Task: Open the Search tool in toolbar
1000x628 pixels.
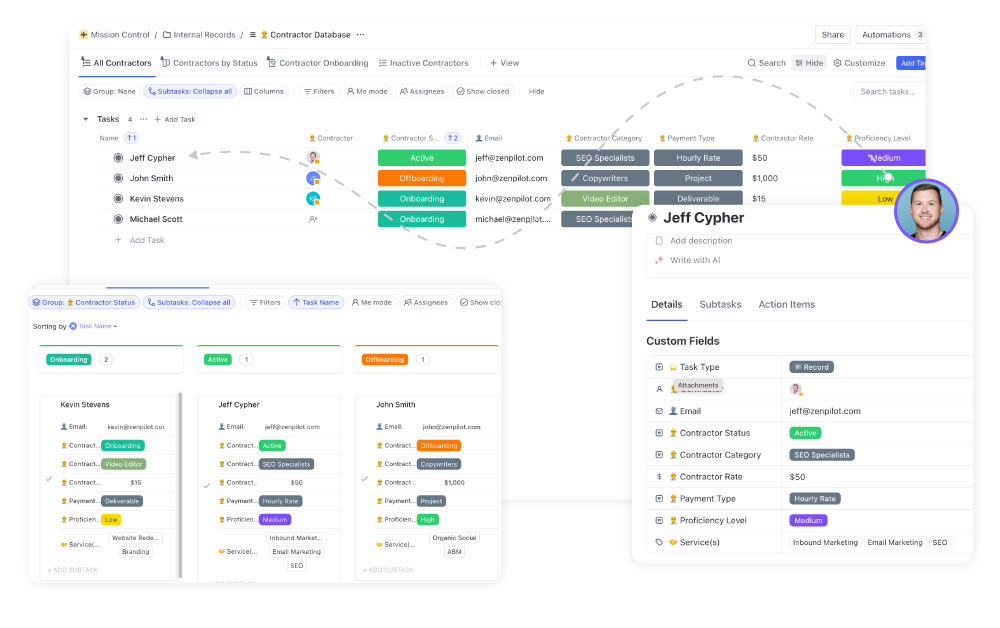Action: [x=766, y=62]
